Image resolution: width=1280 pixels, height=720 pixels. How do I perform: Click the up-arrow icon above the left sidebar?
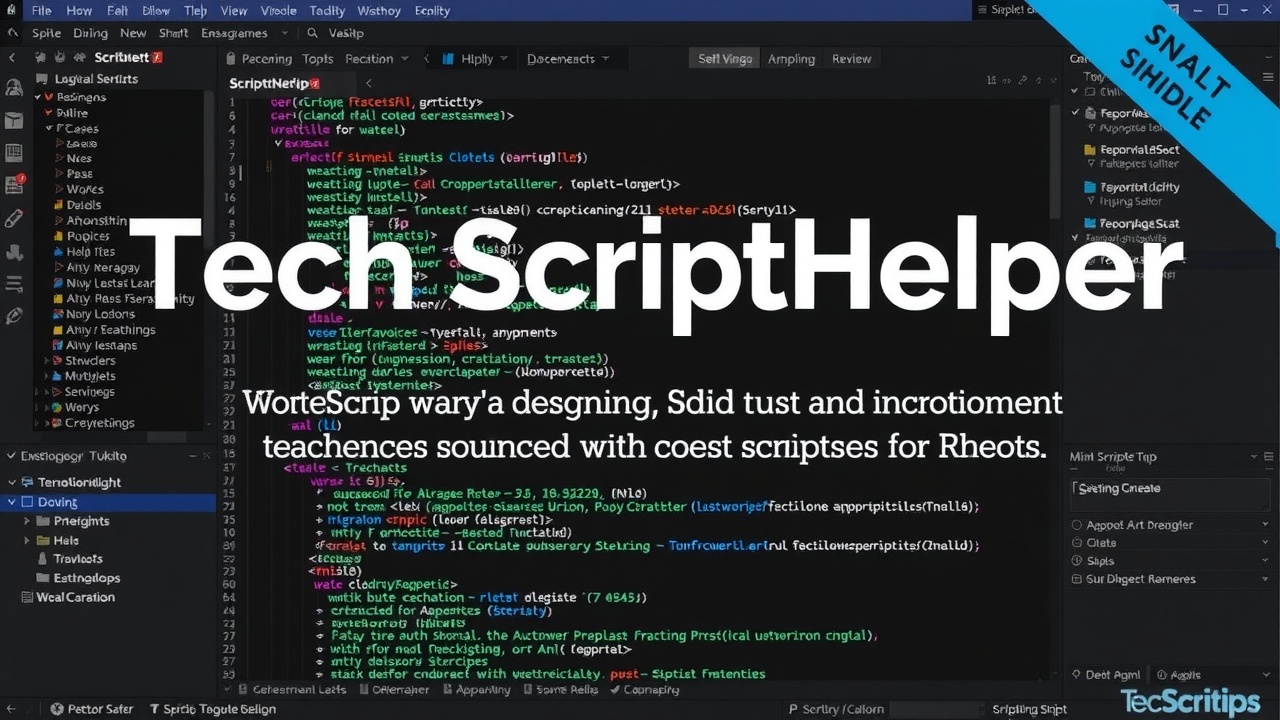pyautogui.click(x=12, y=33)
